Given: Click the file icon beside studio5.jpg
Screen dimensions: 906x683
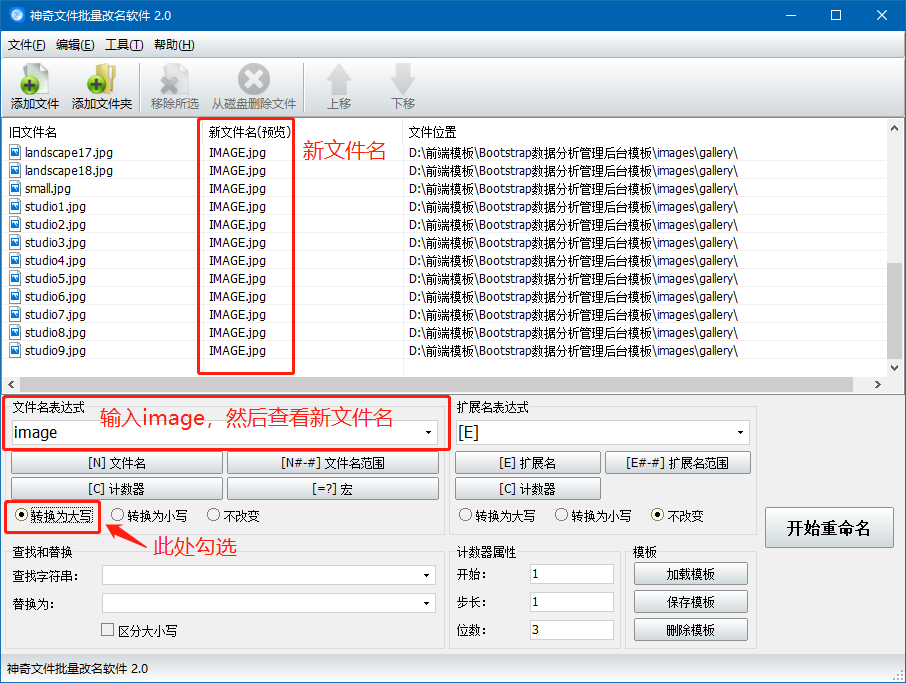Looking at the screenshot, I should pos(13,278).
